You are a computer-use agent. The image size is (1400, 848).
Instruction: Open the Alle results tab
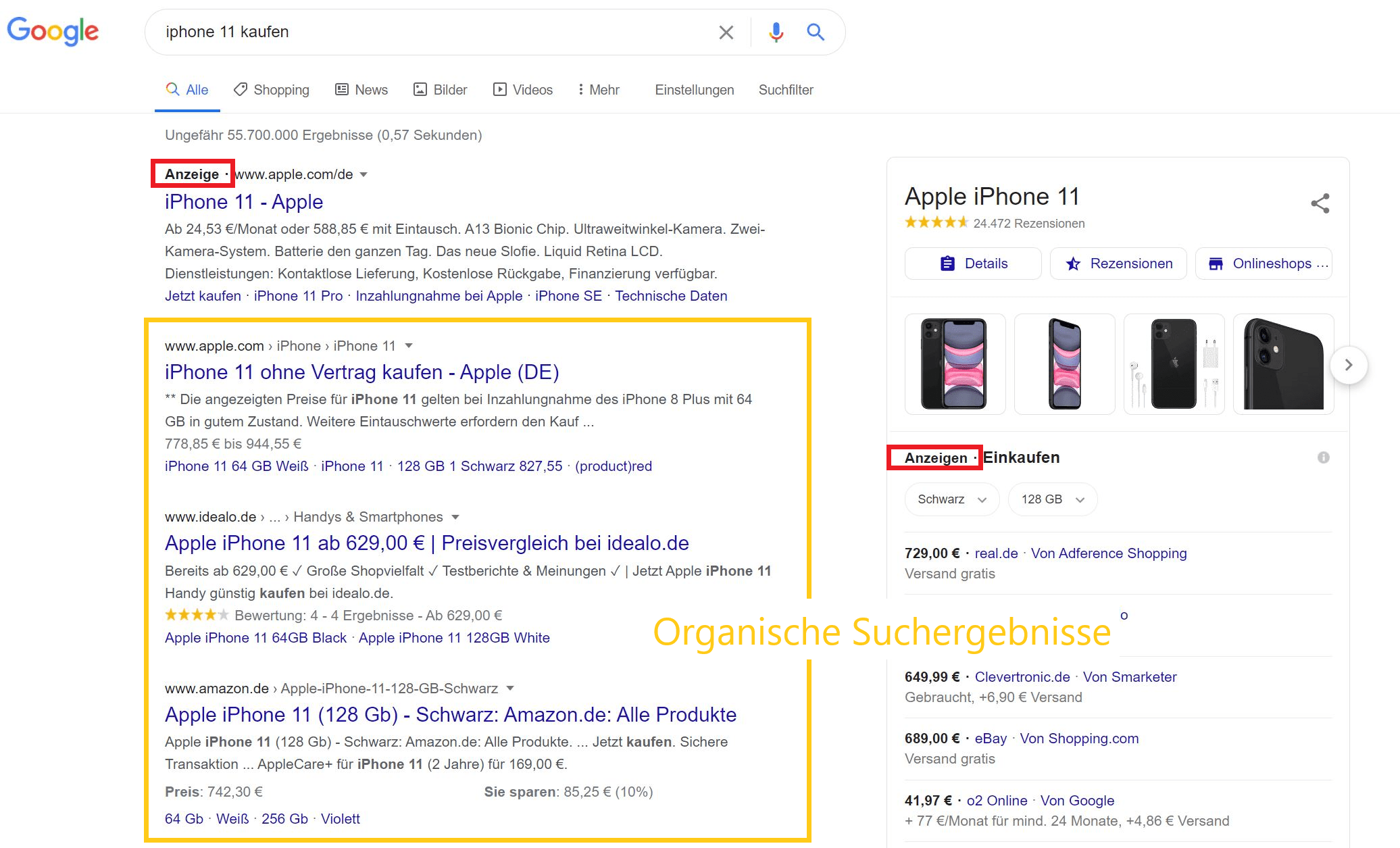point(187,90)
